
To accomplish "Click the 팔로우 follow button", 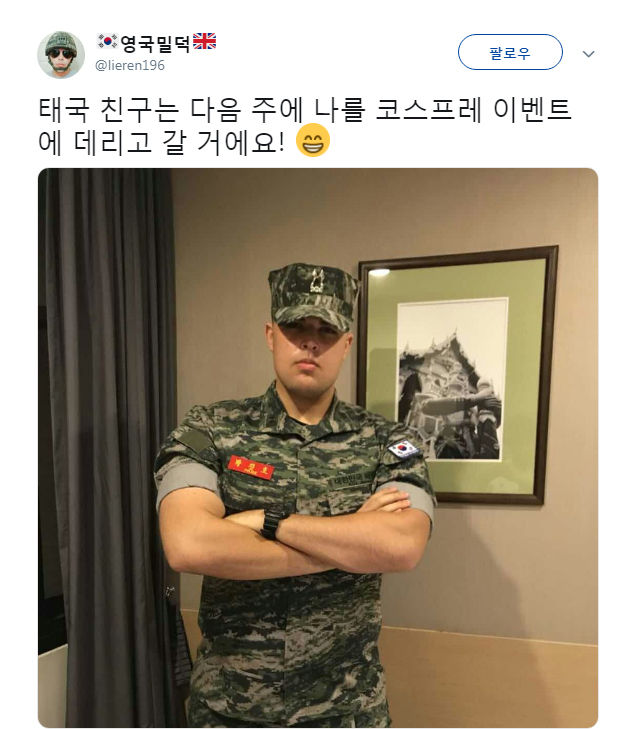I will pyautogui.click(x=510, y=52).
